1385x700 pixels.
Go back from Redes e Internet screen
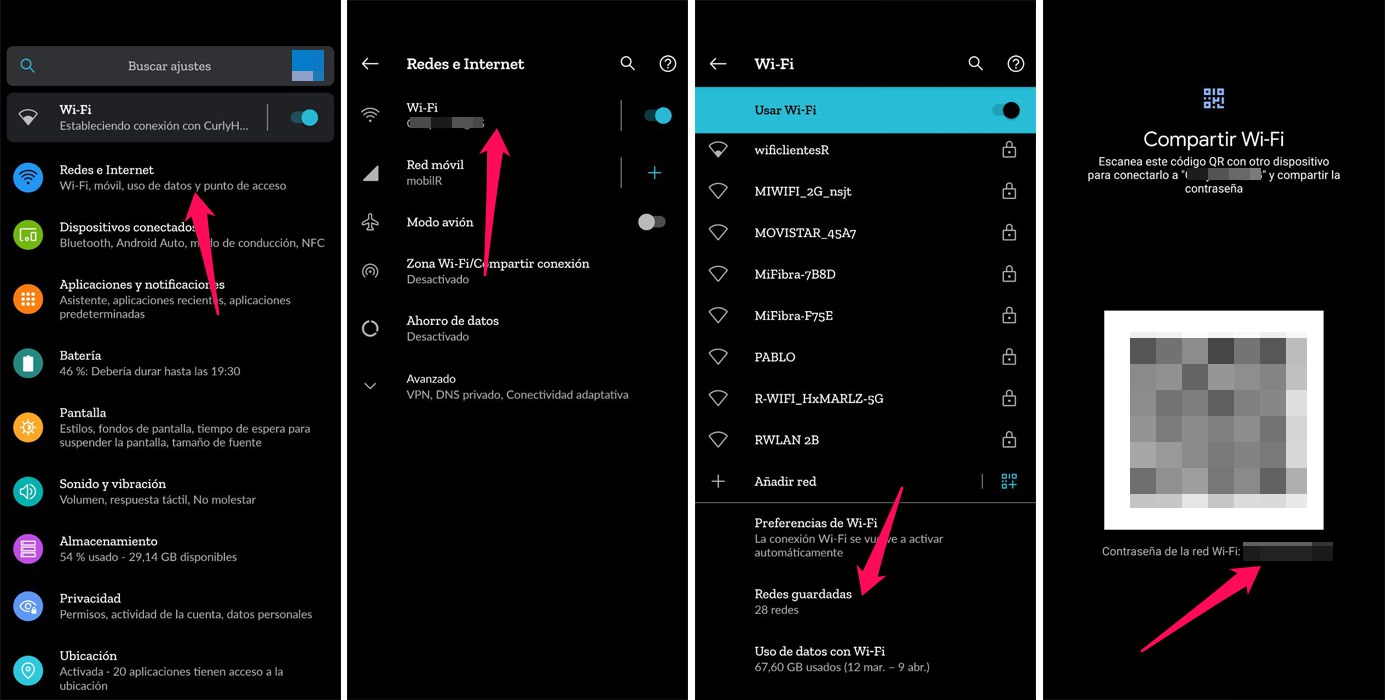coord(370,63)
